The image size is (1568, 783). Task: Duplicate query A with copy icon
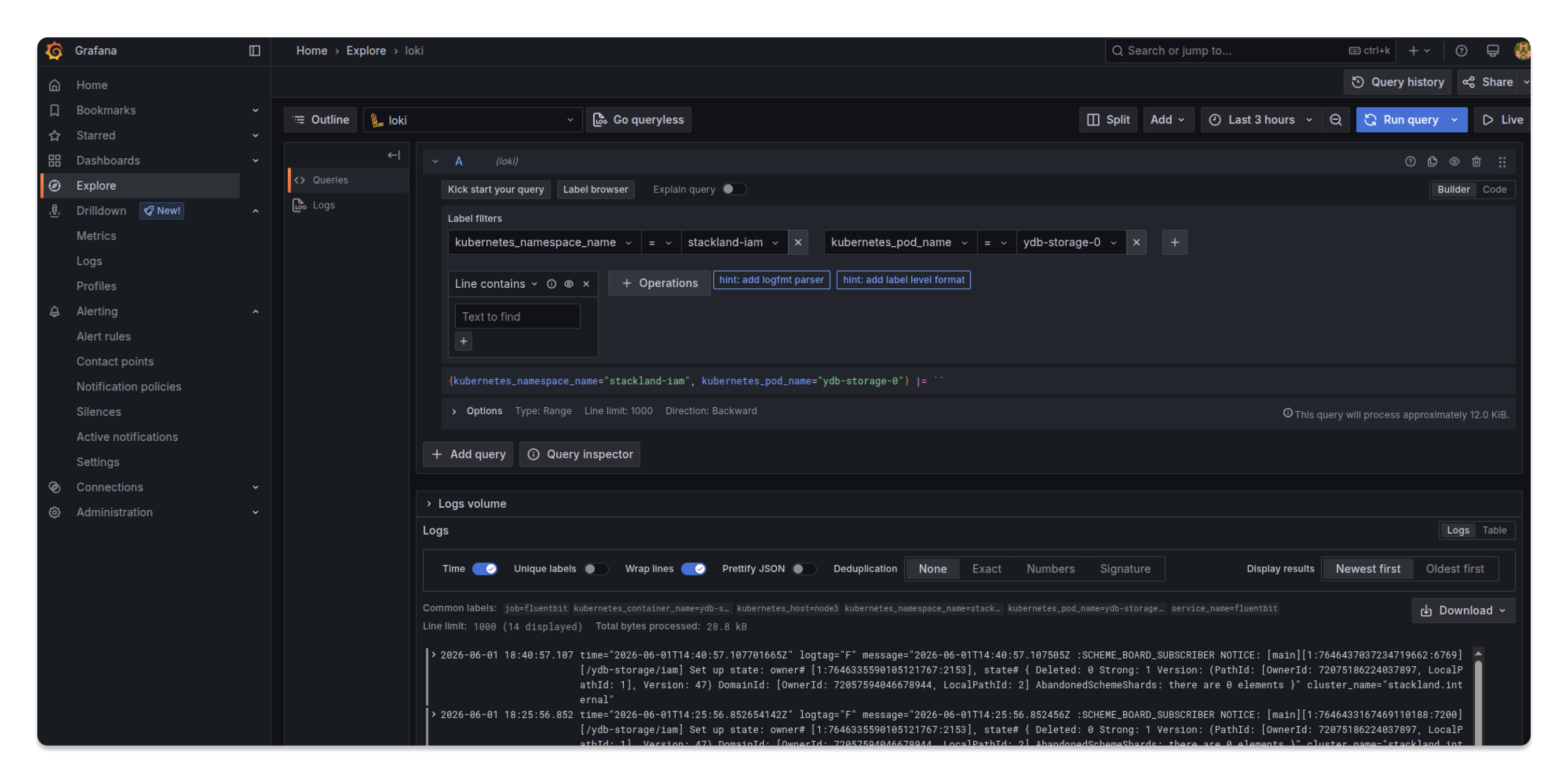(1432, 161)
